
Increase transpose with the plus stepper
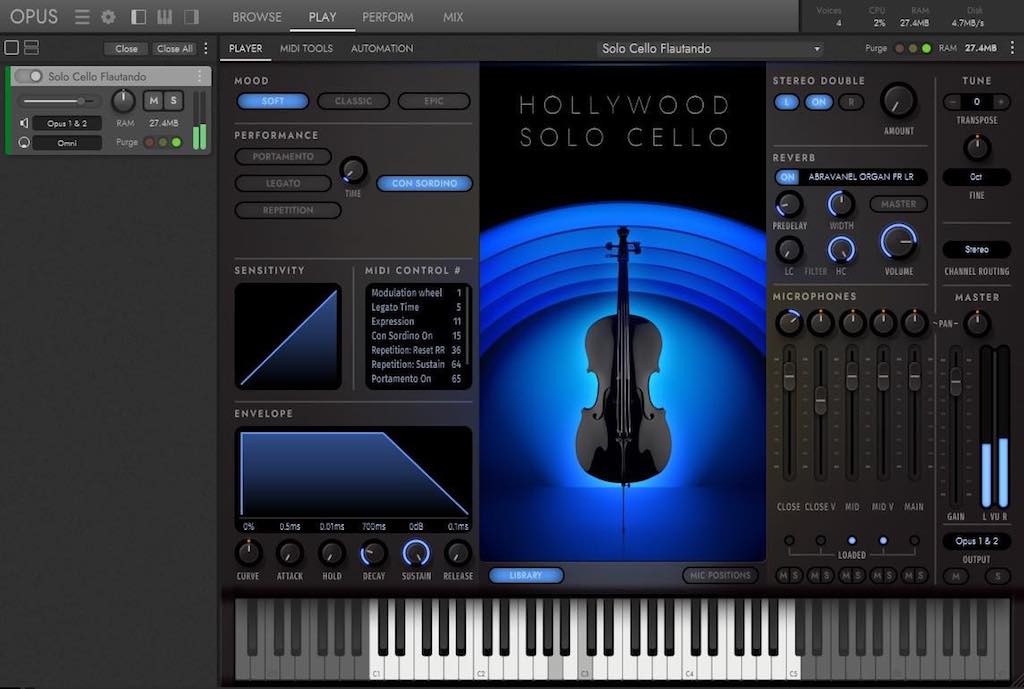coord(1001,102)
